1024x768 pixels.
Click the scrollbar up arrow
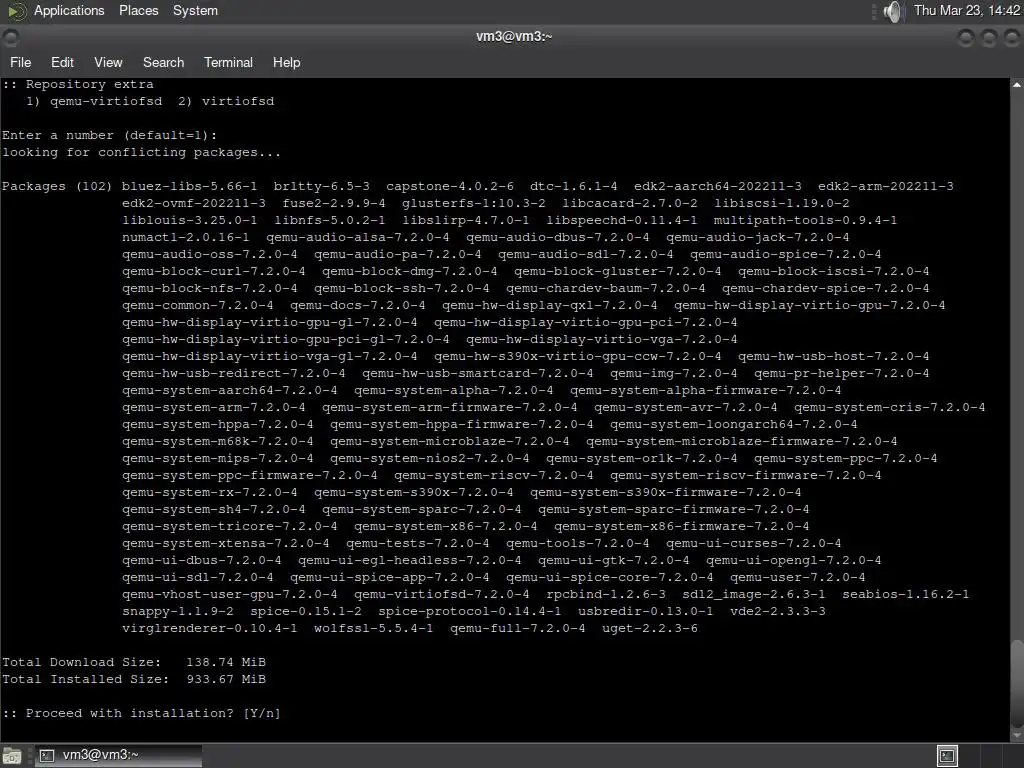point(1017,85)
